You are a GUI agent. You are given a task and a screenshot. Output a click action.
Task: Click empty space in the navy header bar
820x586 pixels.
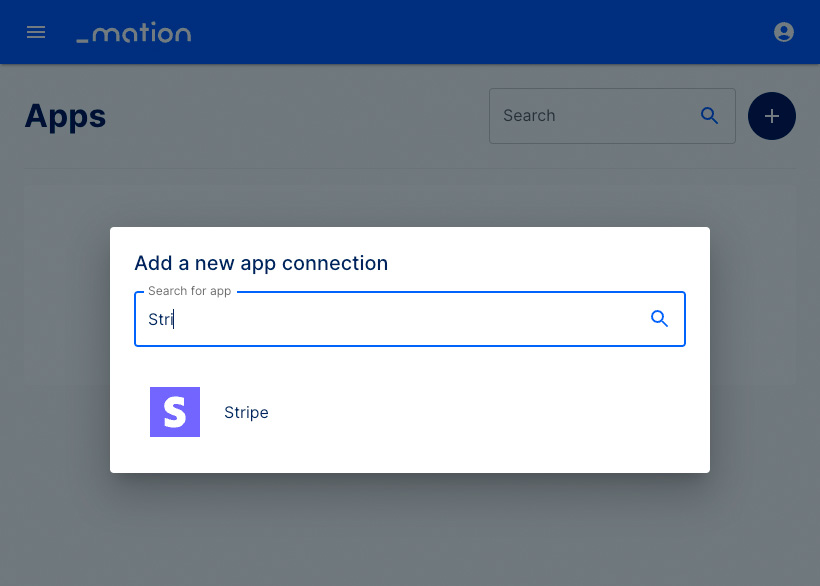pos(471,32)
